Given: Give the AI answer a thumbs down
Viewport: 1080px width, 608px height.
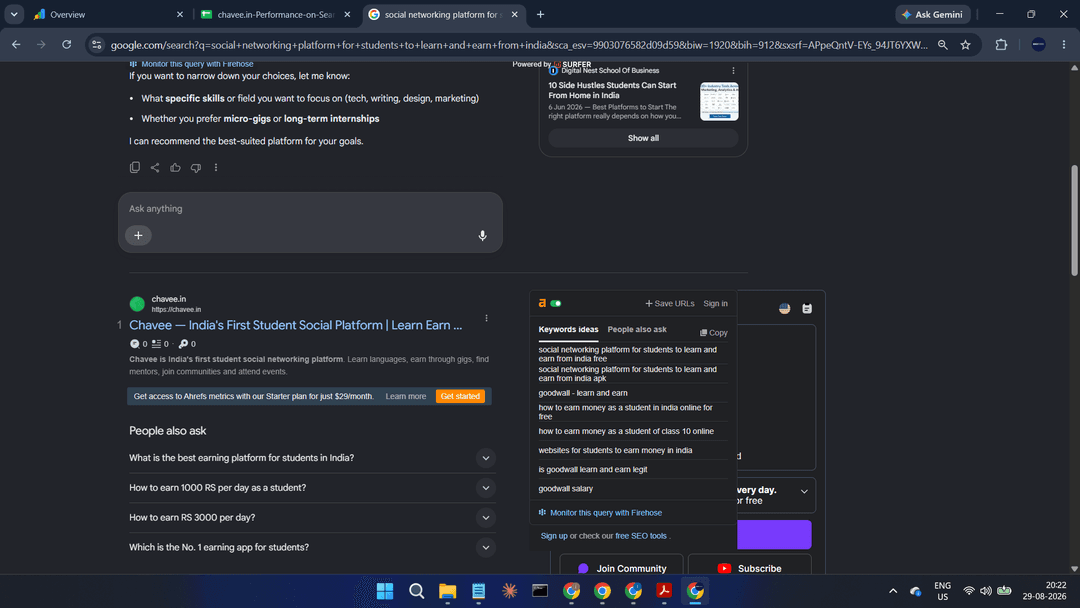Looking at the screenshot, I should click(x=196, y=167).
